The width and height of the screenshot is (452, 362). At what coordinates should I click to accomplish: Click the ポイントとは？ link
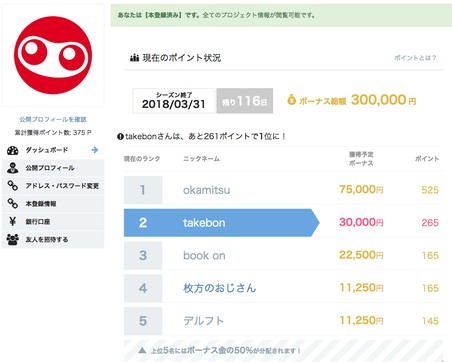click(x=415, y=58)
